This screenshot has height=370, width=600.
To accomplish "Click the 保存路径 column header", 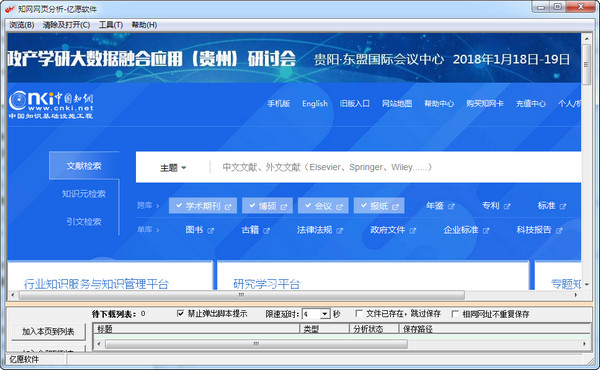I will tap(495, 329).
